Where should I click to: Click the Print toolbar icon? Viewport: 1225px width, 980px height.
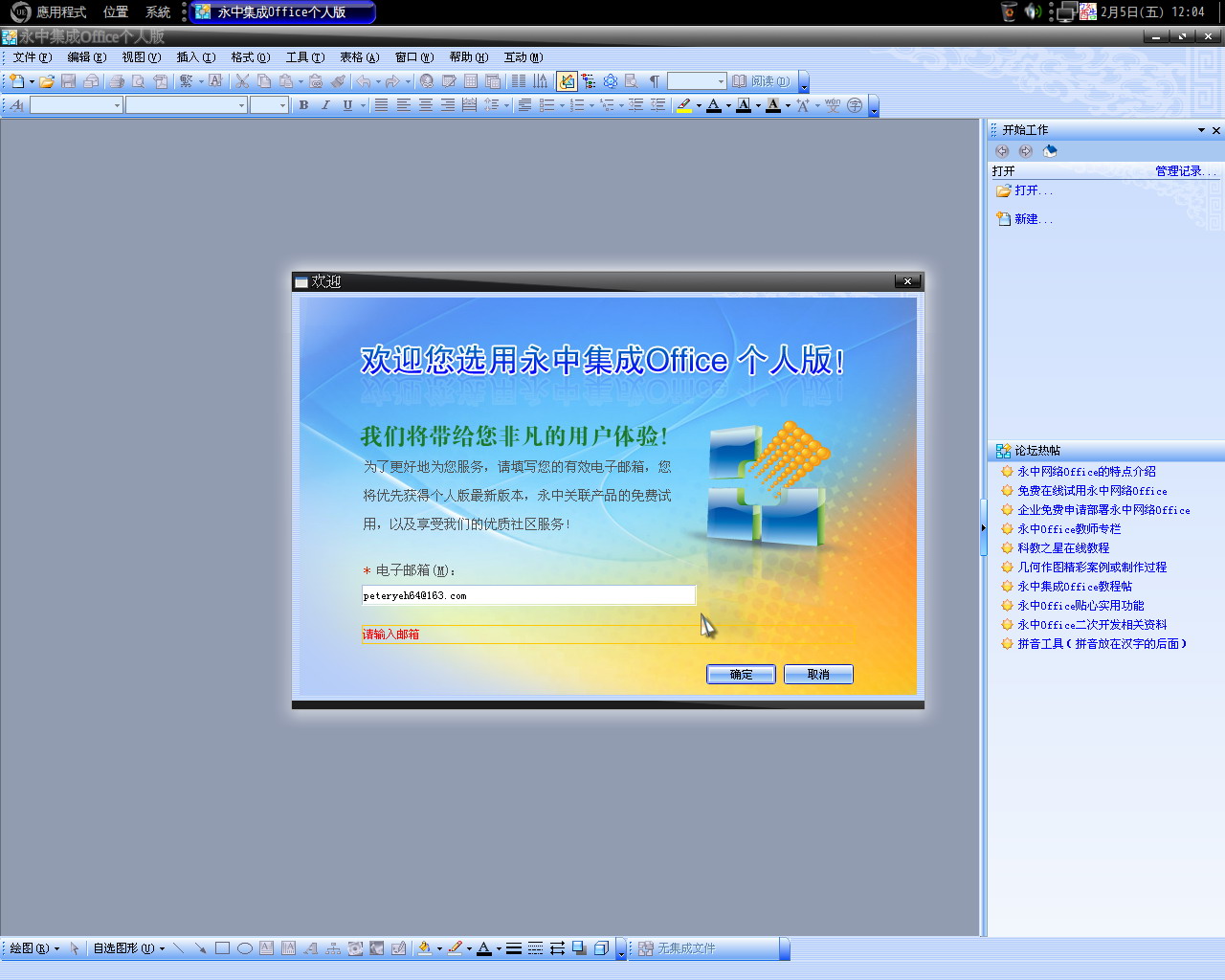[117, 81]
